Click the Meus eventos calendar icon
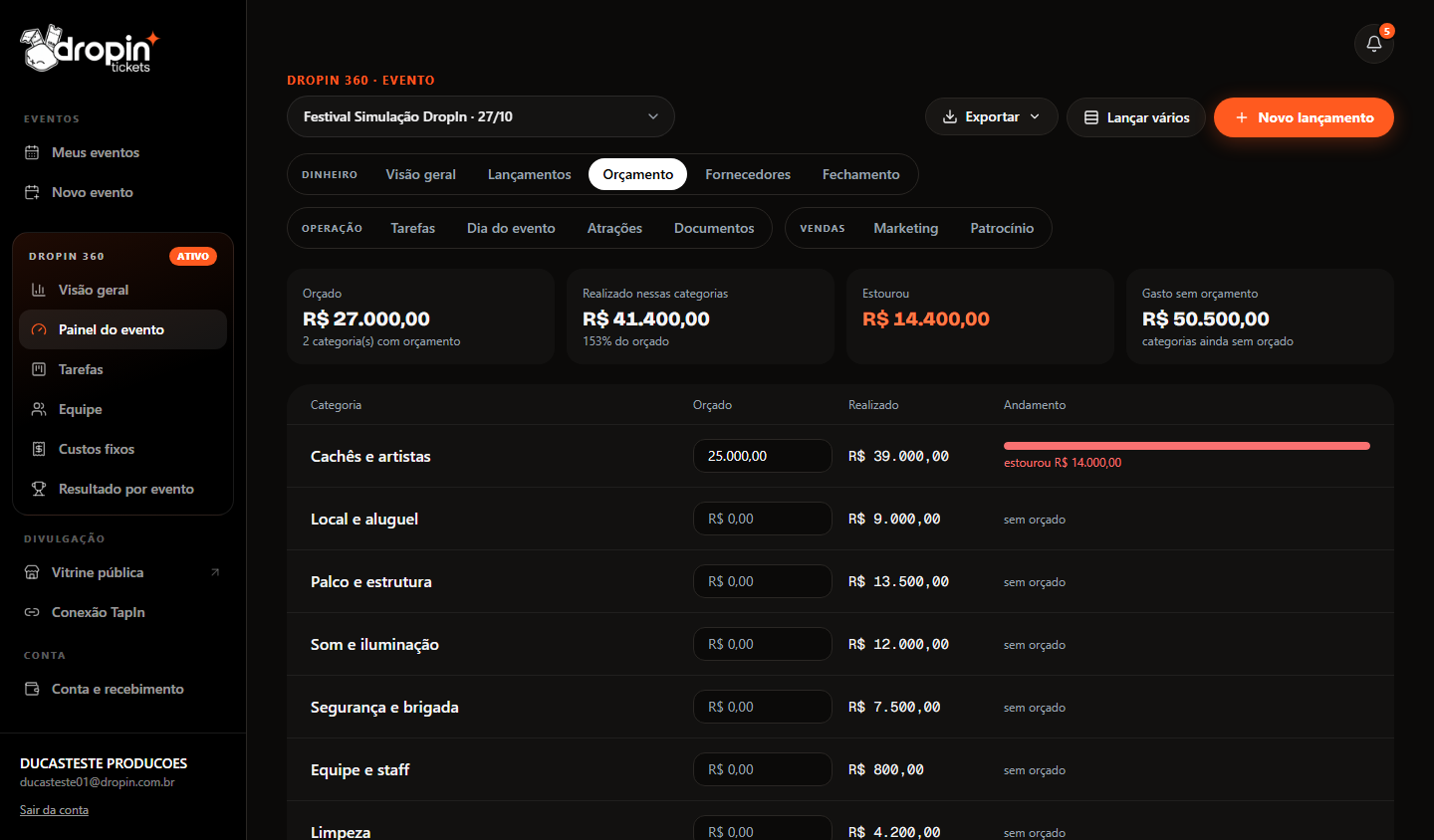The image size is (1434, 840). [32, 152]
